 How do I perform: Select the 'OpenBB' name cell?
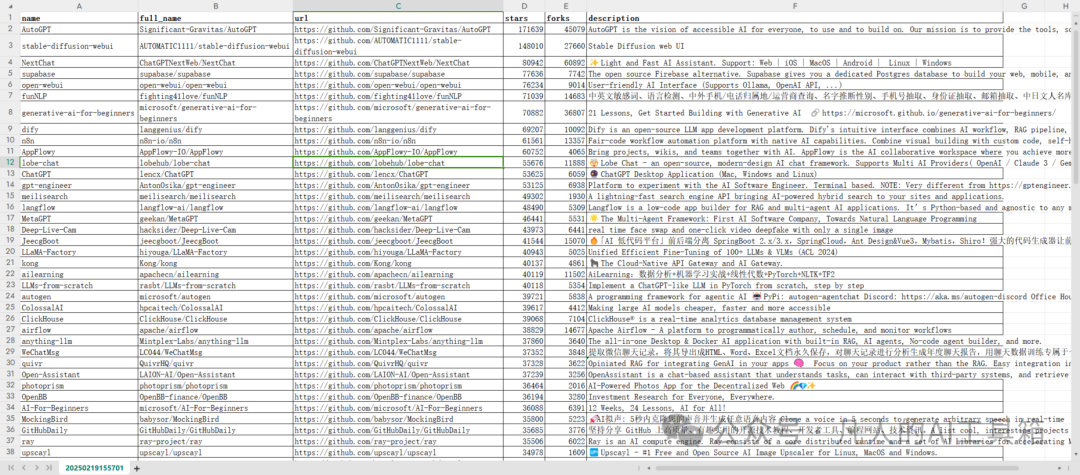click(79, 397)
